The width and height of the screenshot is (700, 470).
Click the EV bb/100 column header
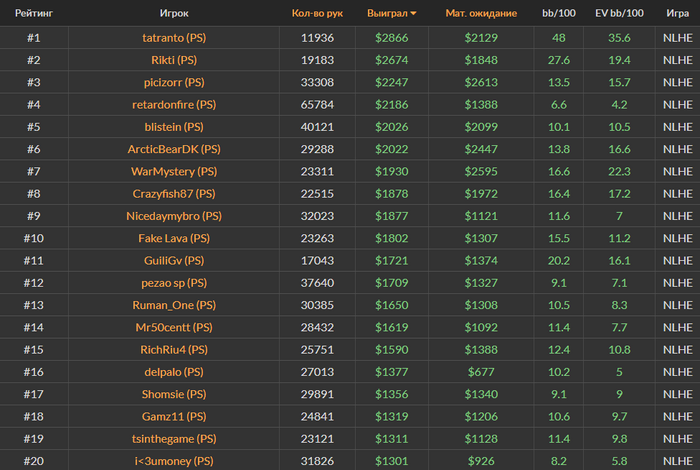[x=619, y=13]
